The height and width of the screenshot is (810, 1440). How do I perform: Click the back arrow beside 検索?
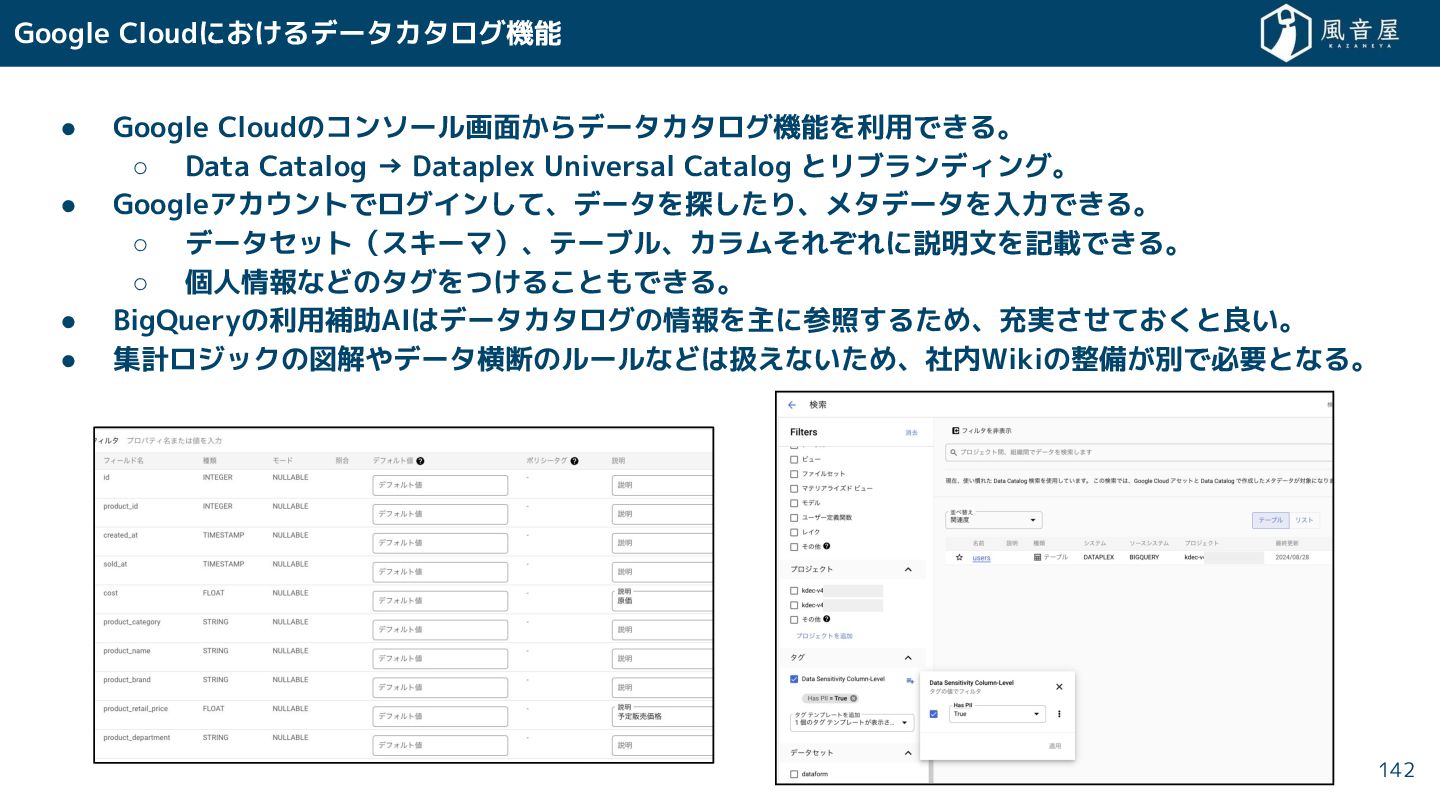coord(792,405)
